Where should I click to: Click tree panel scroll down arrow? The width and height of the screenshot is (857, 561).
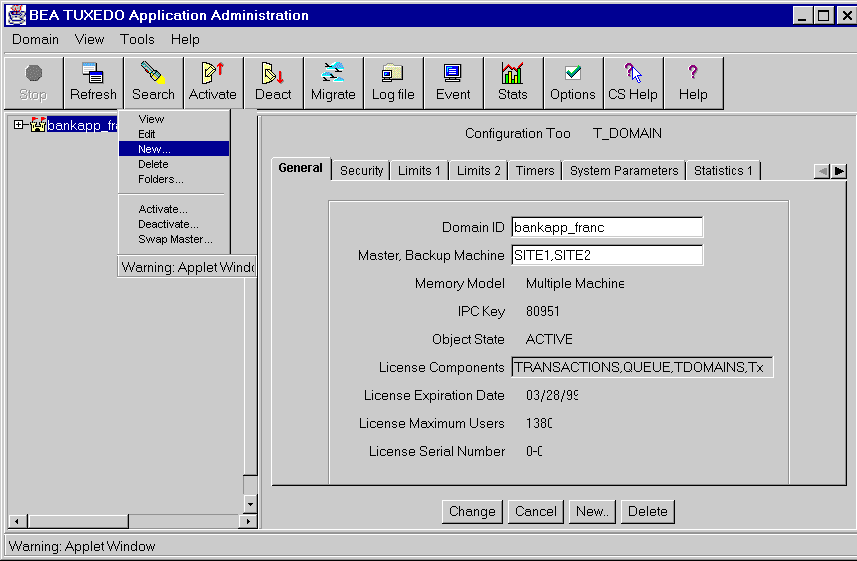coord(250,504)
